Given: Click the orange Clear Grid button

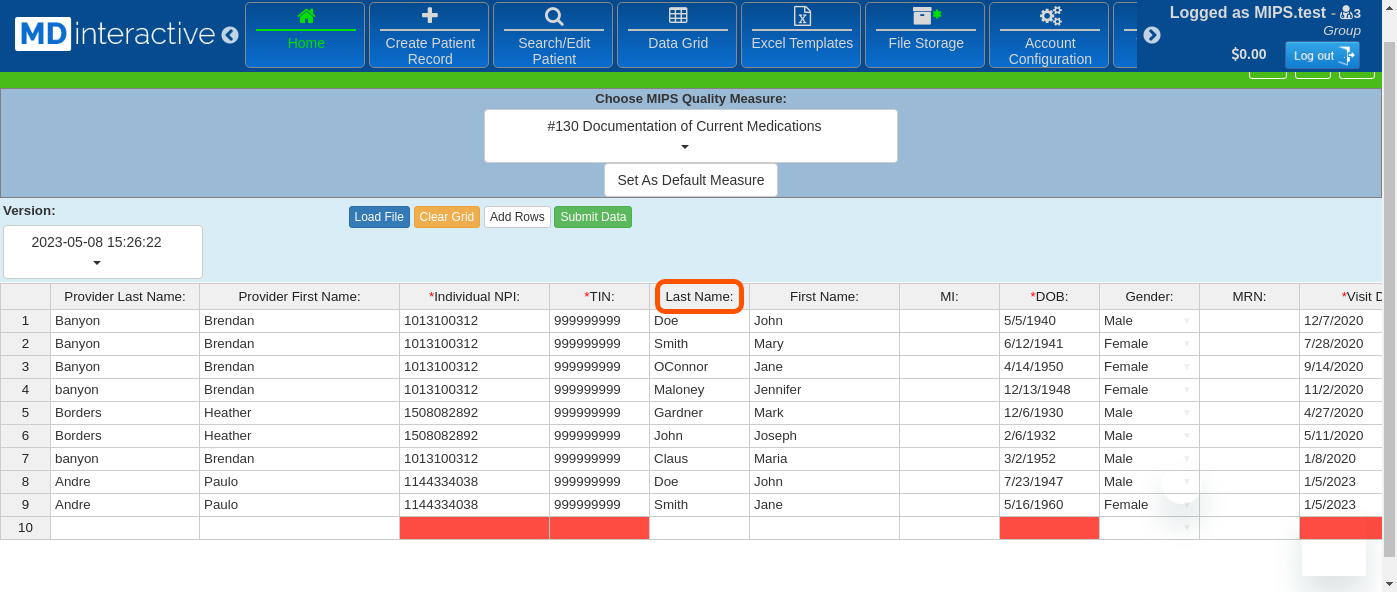Looking at the screenshot, I should [447, 217].
